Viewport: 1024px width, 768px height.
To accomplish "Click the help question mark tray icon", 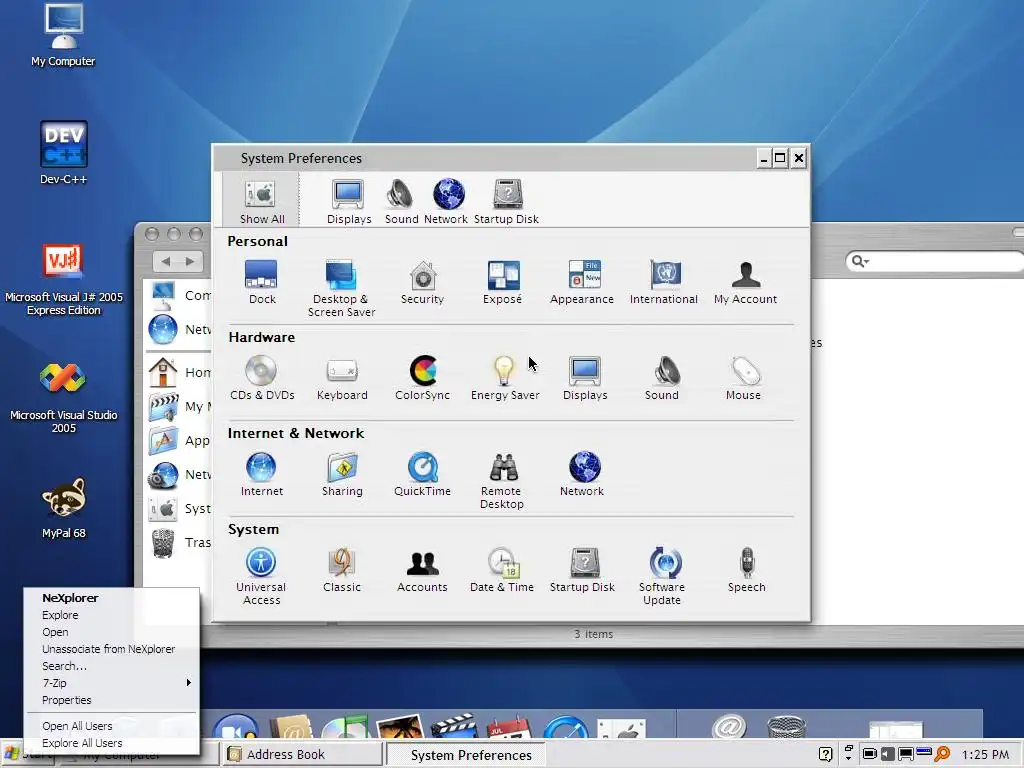I will pyautogui.click(x=825, y=754).
